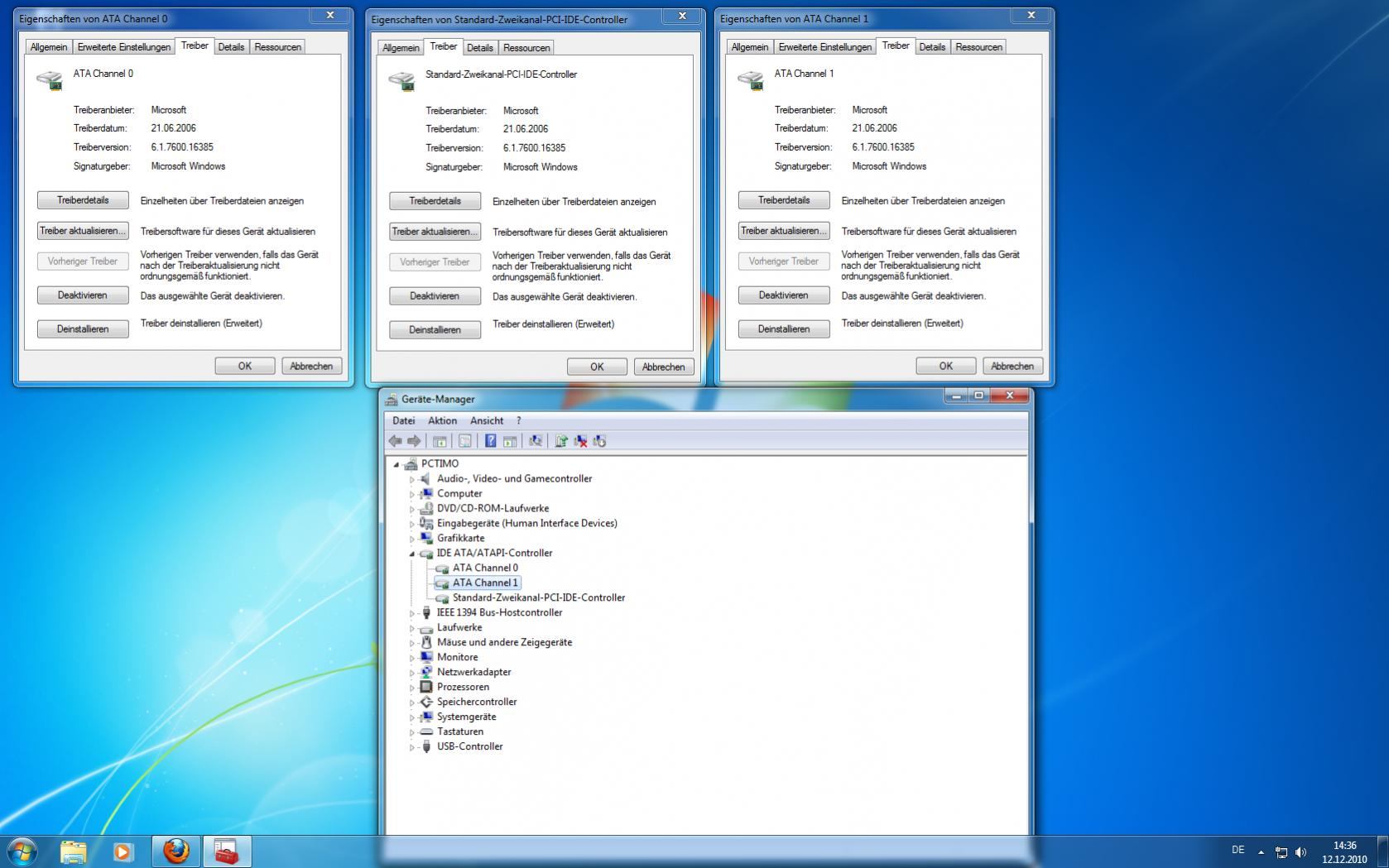Click Treiberdetails in ATA Channel 0 window
This screenshot has height=868, width=1389.
tap(83, 200)
